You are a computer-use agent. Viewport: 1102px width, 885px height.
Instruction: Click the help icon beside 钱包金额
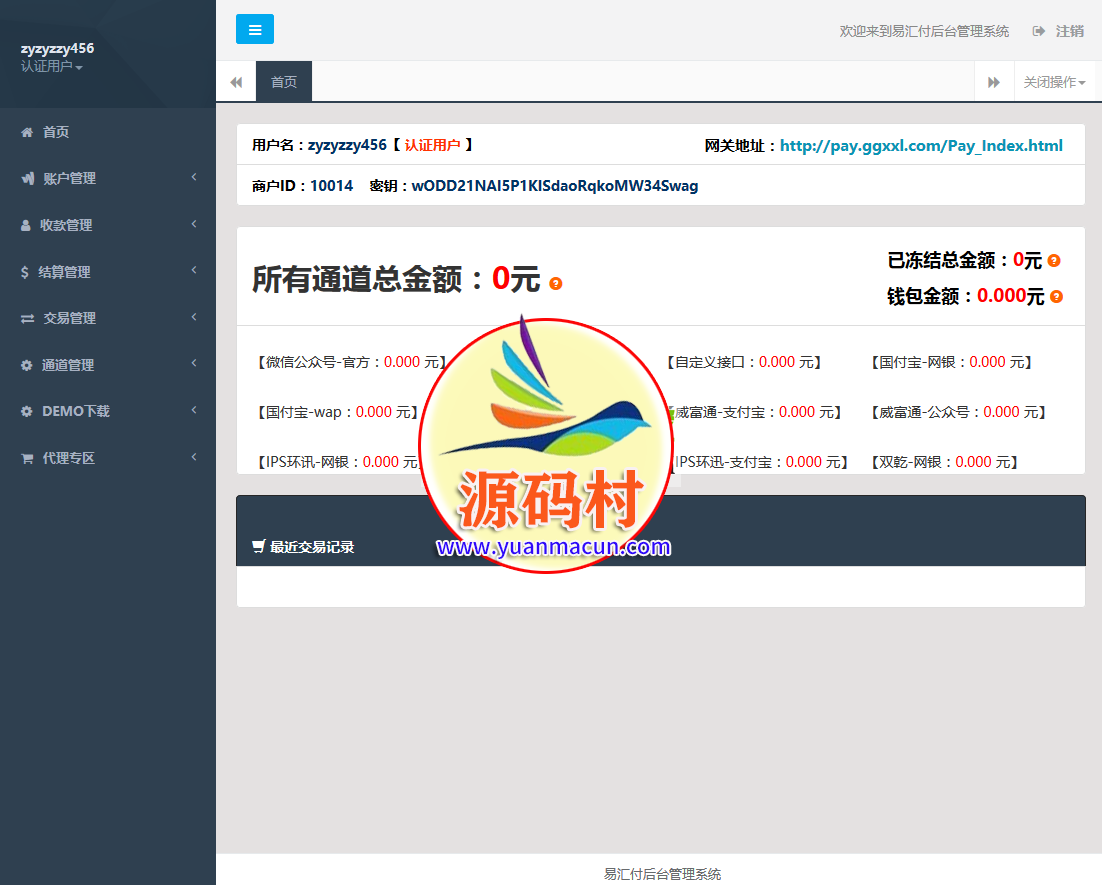1056,297
